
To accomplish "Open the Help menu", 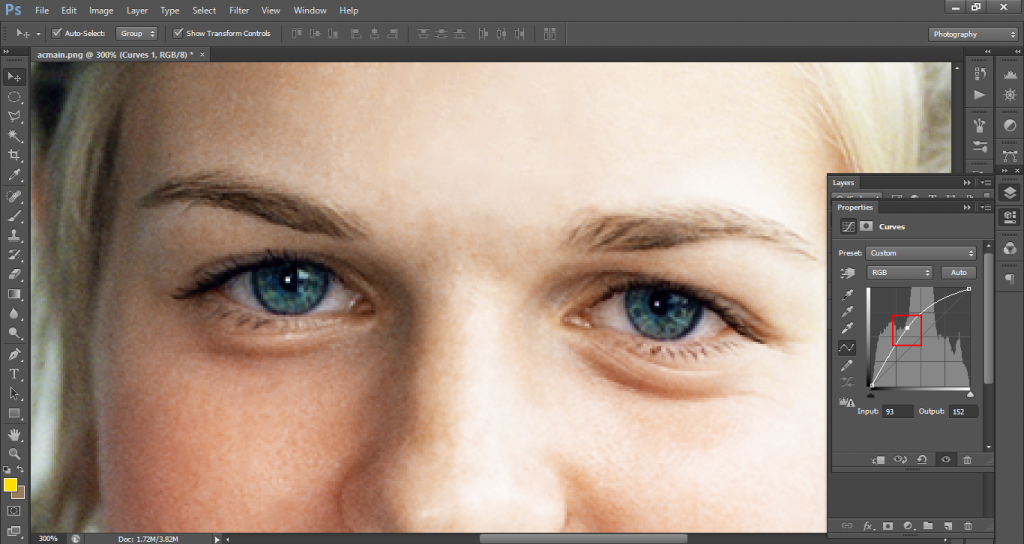I will 349,10.
